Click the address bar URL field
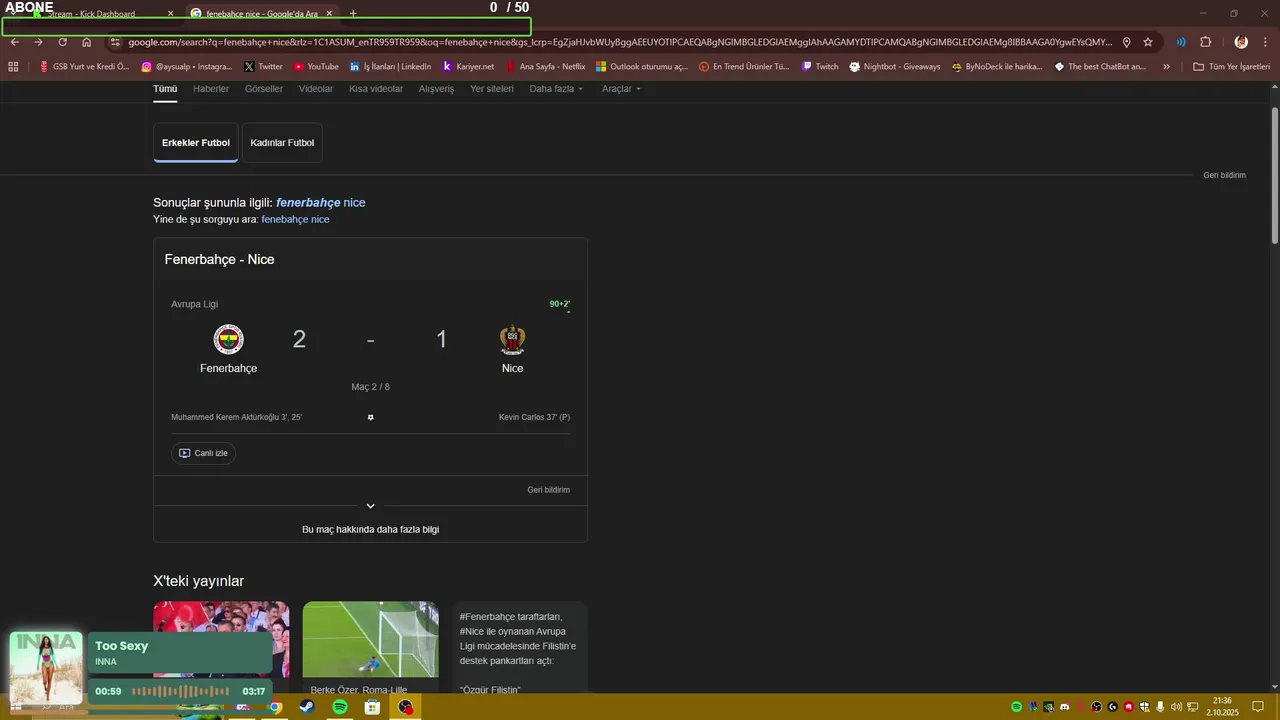1280x720 pixels. (x=618, y=42)
